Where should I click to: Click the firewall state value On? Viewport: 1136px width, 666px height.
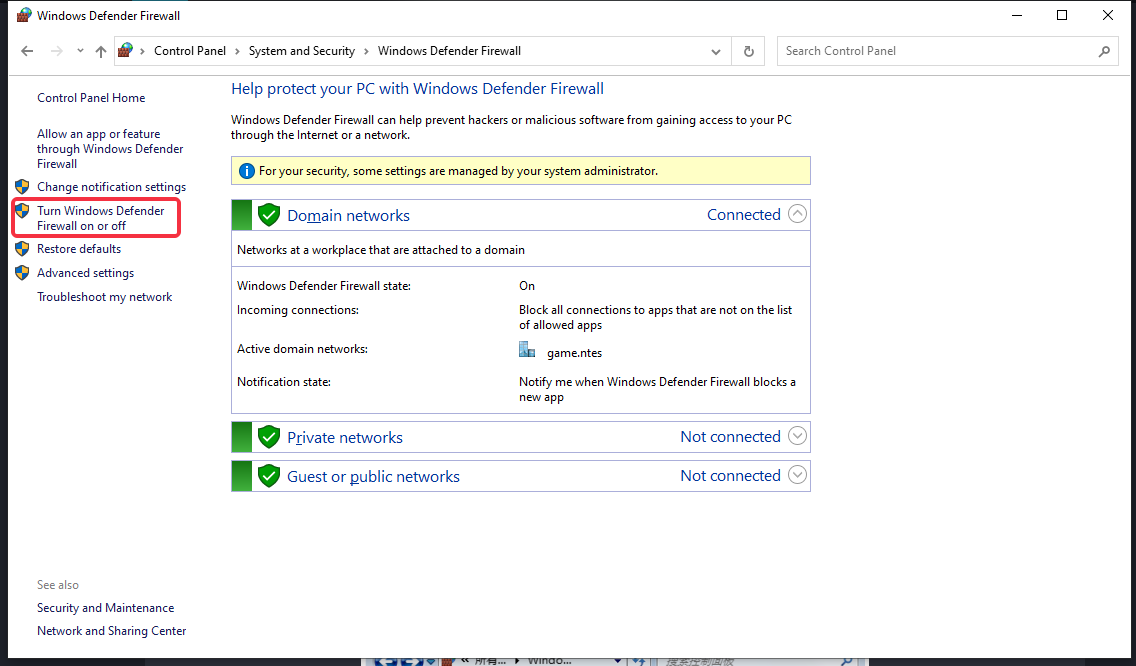tap(527, 286)
